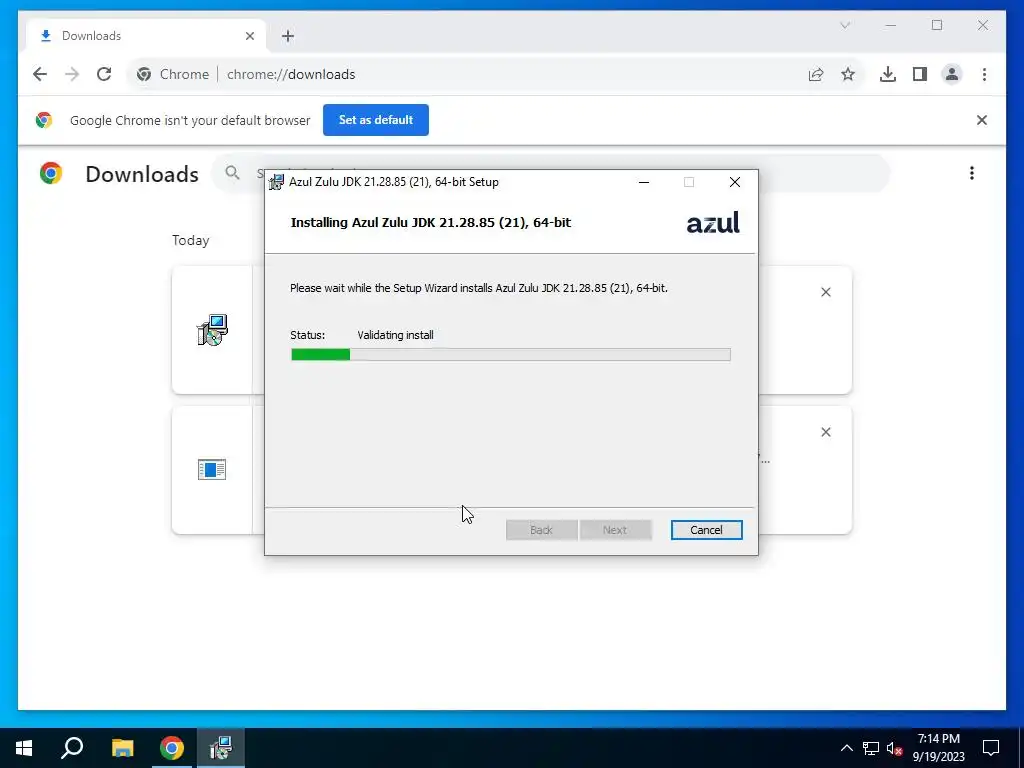Open network status tray icon
This screenshot has height=768, width=1024.
pyautogui.click(x=871, y=748)
